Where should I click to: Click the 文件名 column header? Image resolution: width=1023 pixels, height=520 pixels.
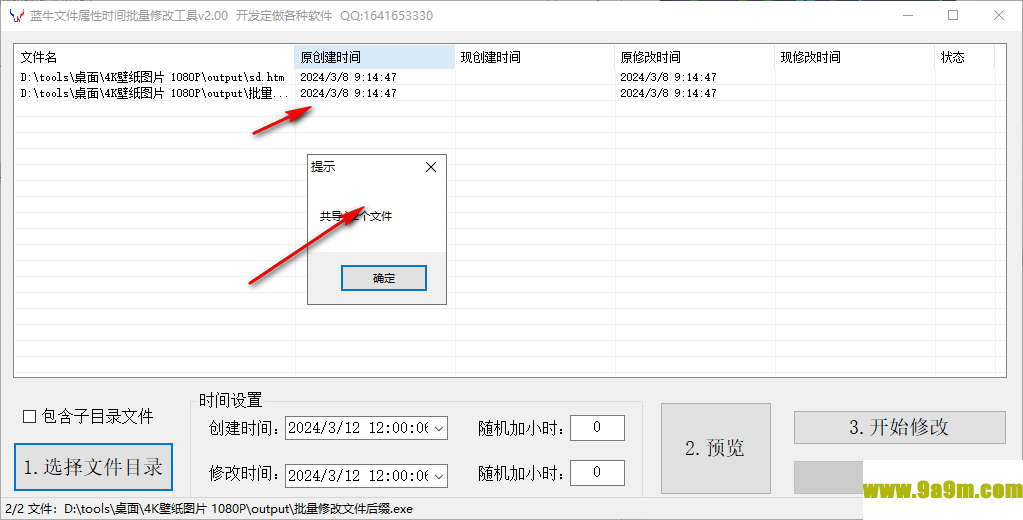(x=154, y=57)
